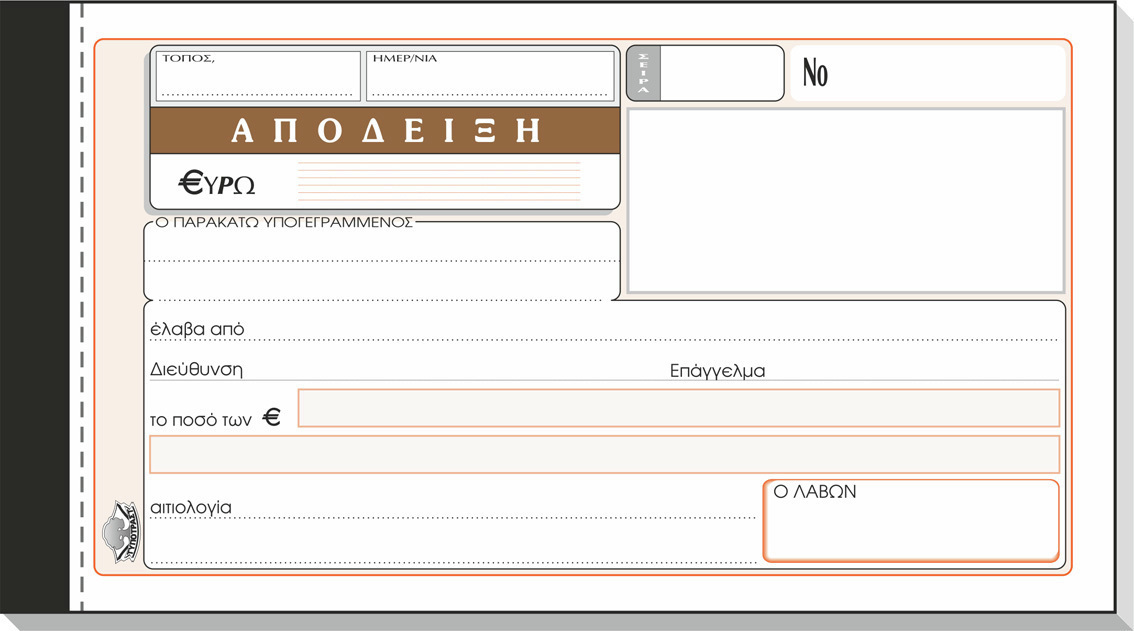Viewport: 1134px width, 631px height.
Task: Click the printer logo at bottom left
Action: pyautogui.click(x=121, y=531)
